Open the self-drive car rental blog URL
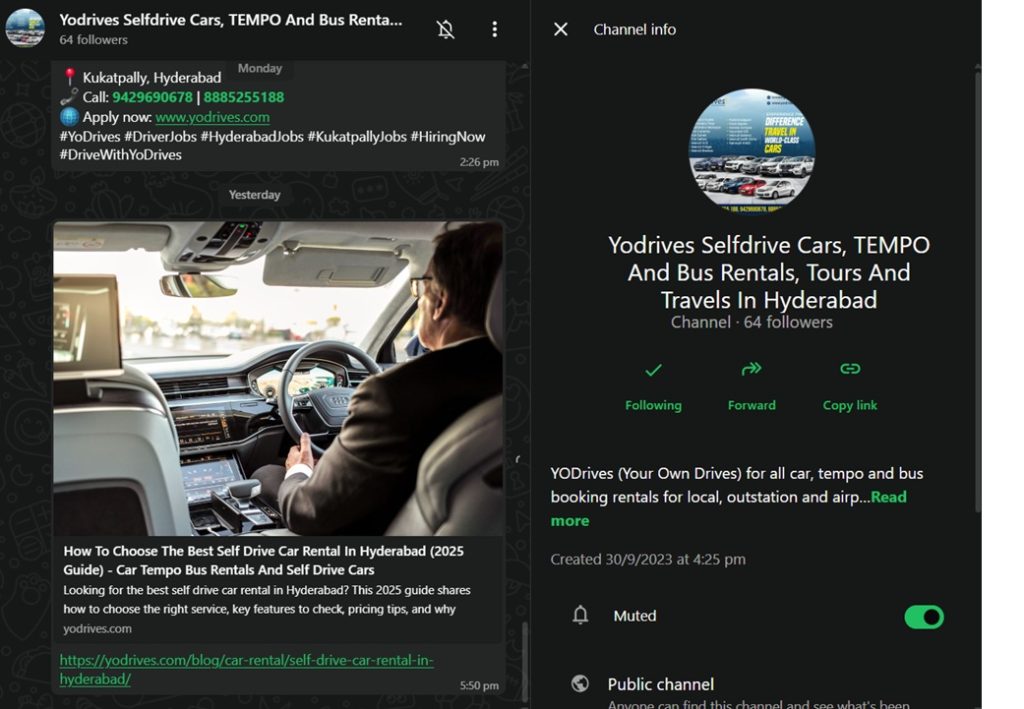The height and width of the screenshot is (709, 1024). pyautogui.click(x=246, y=669)
